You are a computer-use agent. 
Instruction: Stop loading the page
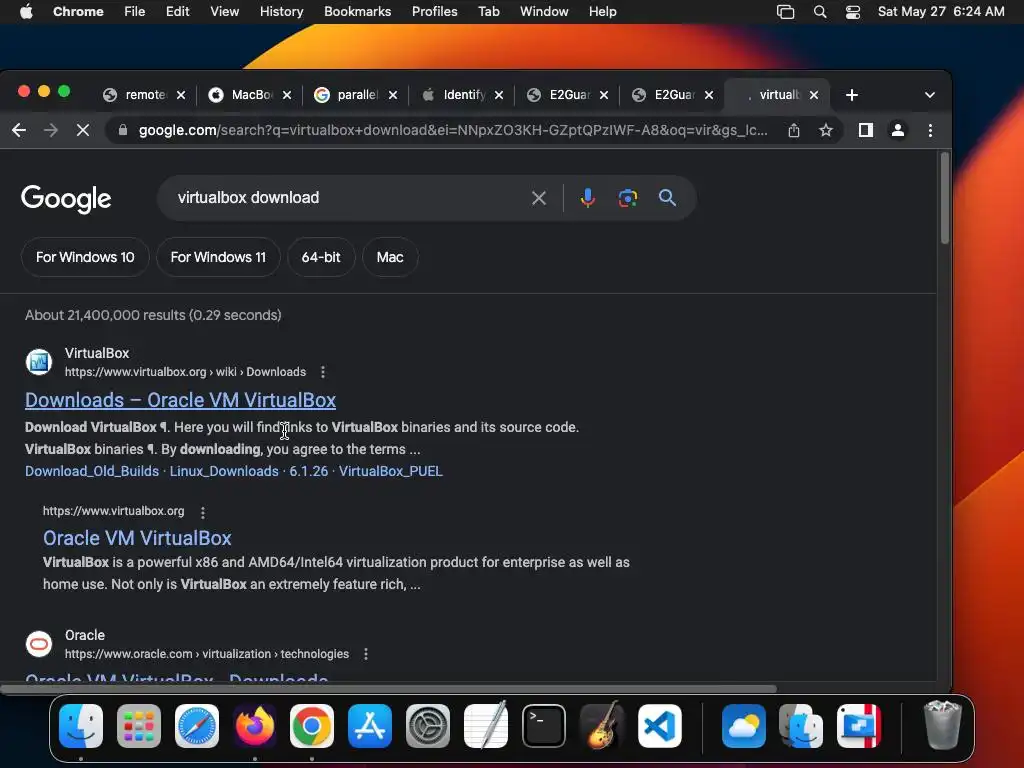pos(83,131)
